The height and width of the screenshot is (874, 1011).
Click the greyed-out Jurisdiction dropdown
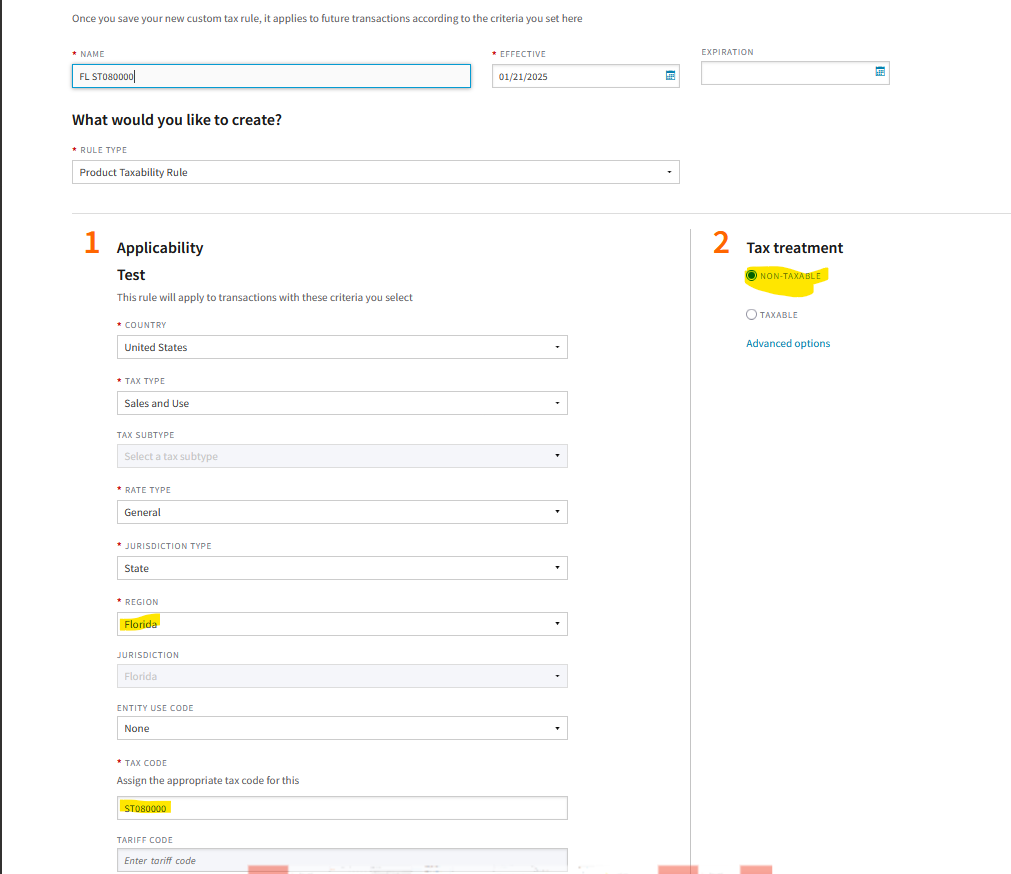[x=342, y=676]
